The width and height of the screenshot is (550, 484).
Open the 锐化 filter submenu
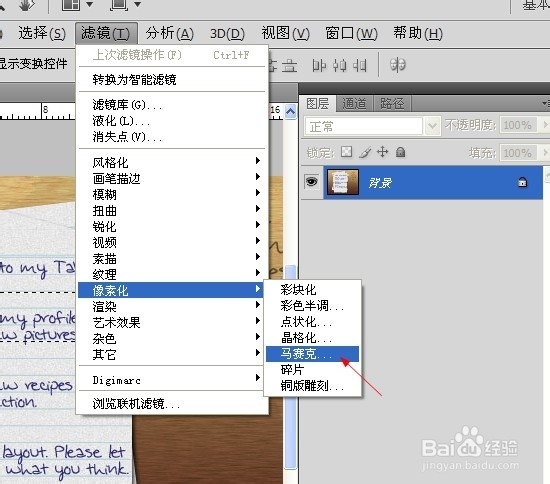click(172, 226)
